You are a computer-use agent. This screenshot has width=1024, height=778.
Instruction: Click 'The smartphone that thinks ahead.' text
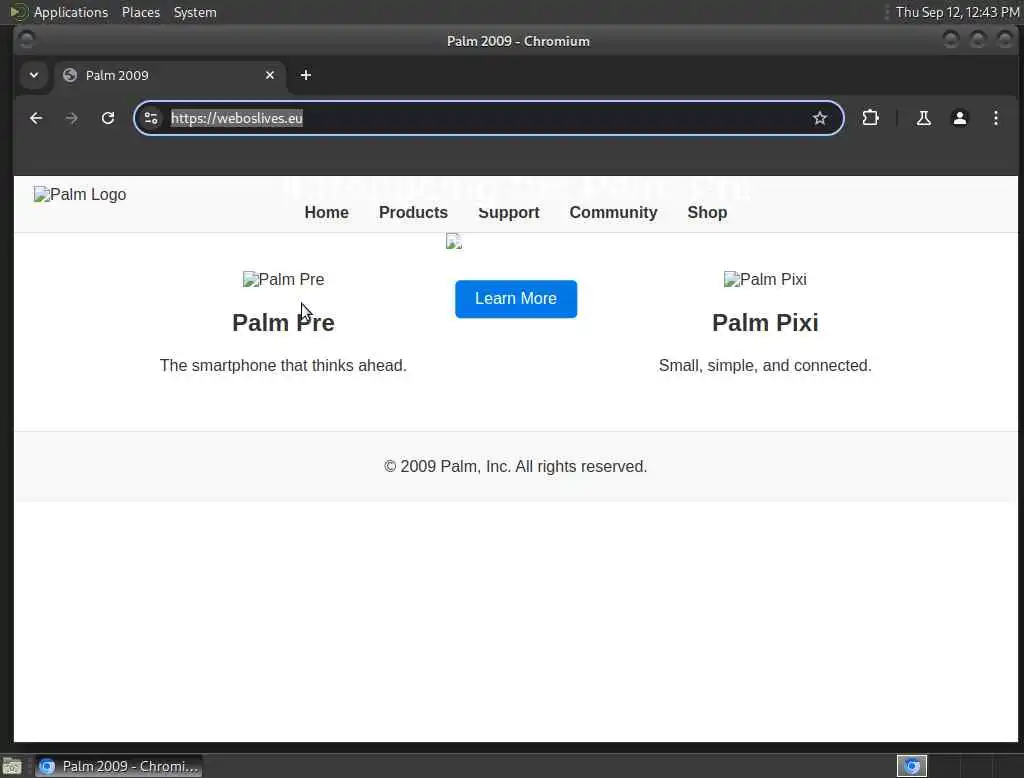(283, 365)
